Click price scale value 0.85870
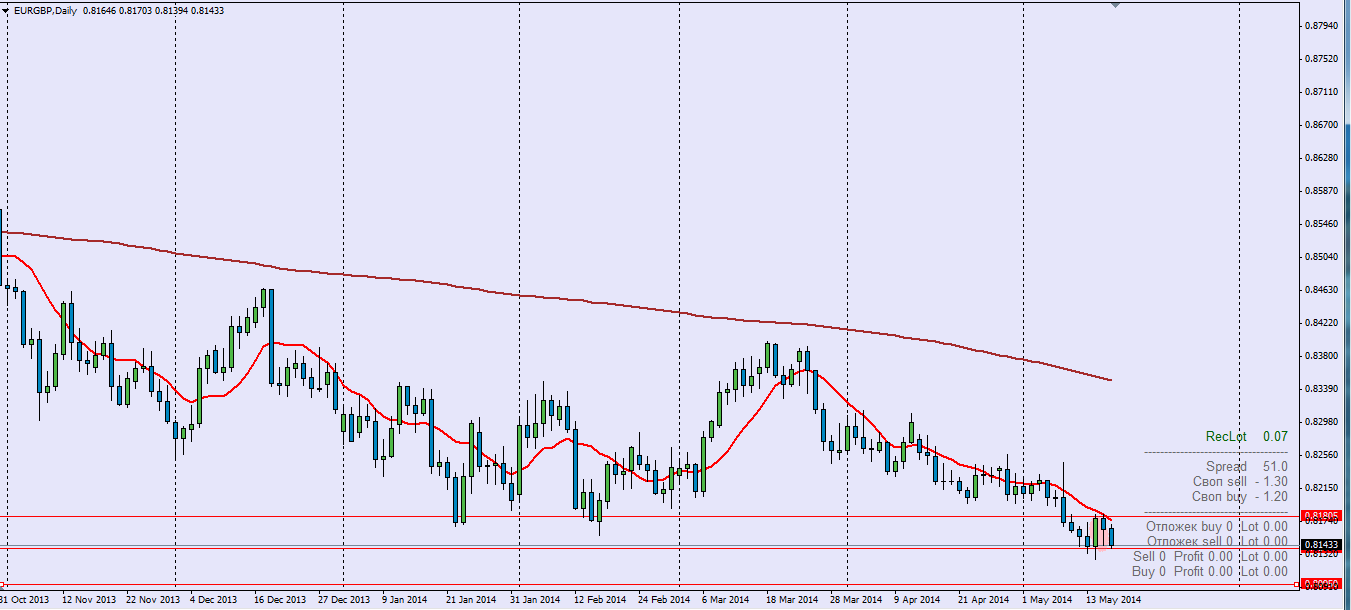Viewport: 1351px width, 610px height. coord(1322,191)
